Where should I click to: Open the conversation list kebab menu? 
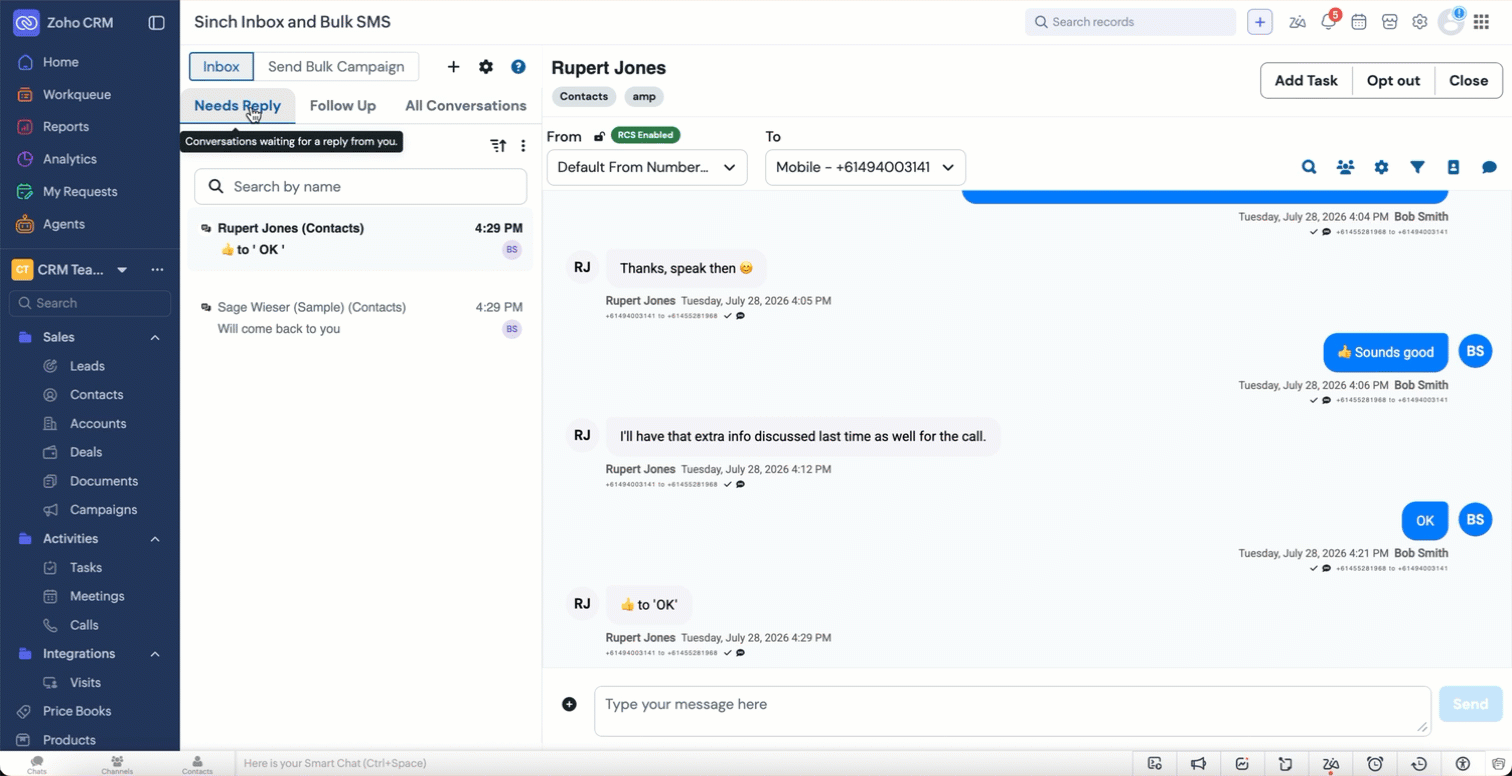(x=523, y=146)
